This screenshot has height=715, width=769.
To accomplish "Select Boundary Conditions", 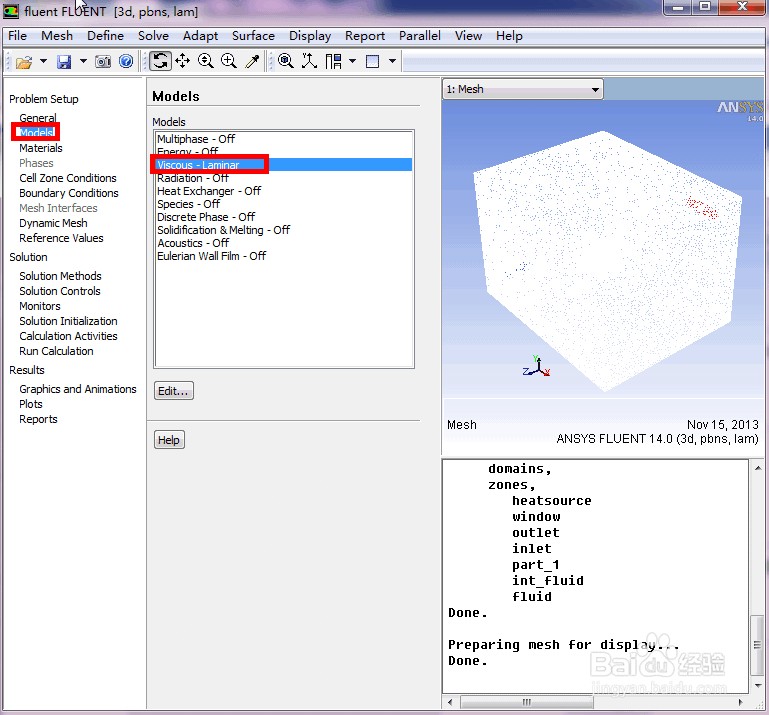I will (x=69, y=193).
